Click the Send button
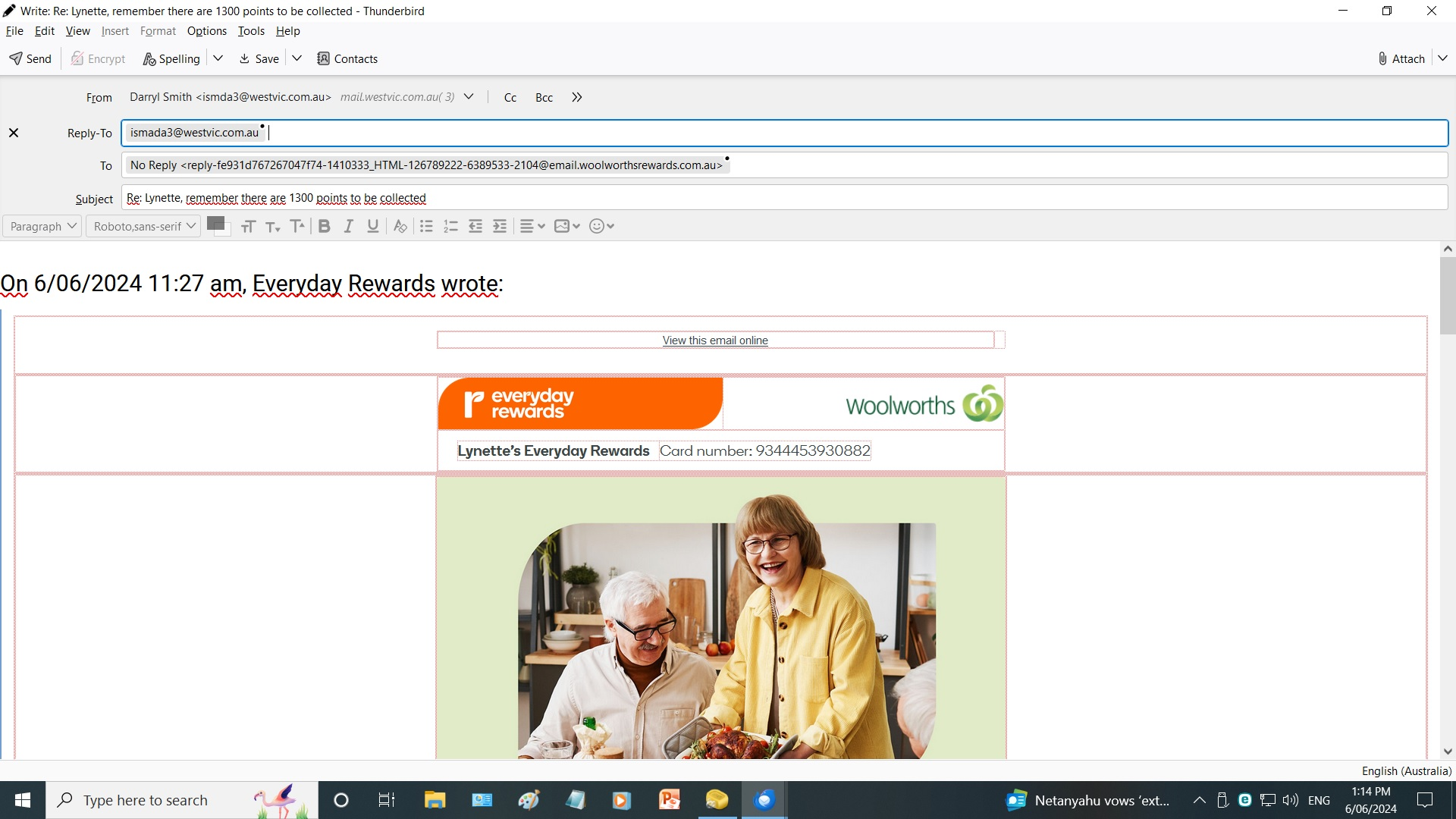The image size is (1456, 819). pos(30,58)
